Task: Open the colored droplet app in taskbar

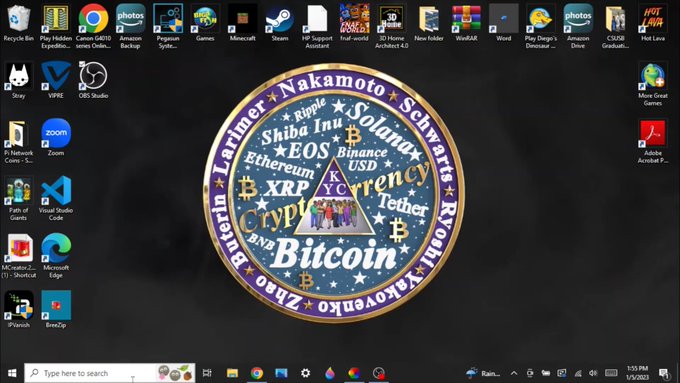Action: pyautogui.click(x=330, y=373)
